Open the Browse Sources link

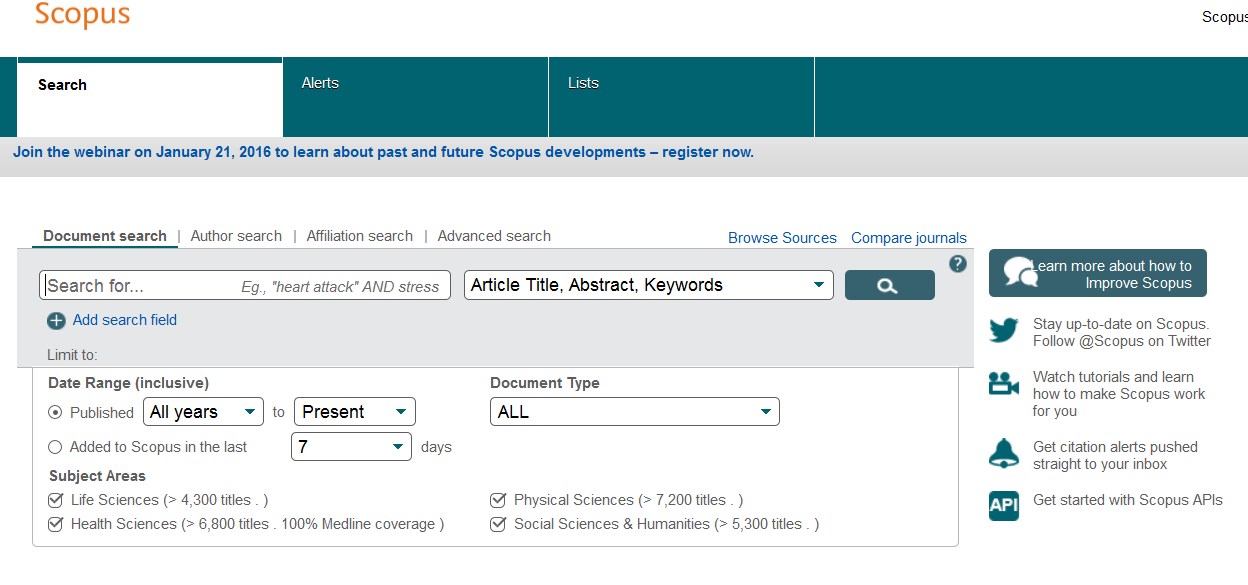(x=782, y=238)
